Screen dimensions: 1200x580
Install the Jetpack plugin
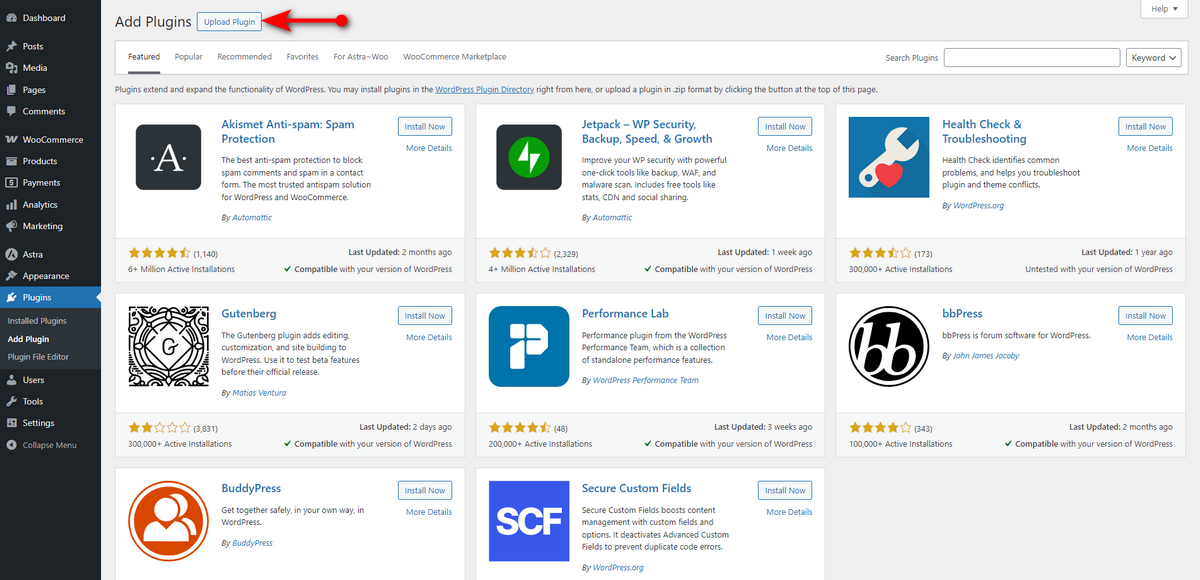[x=785, y=127]
